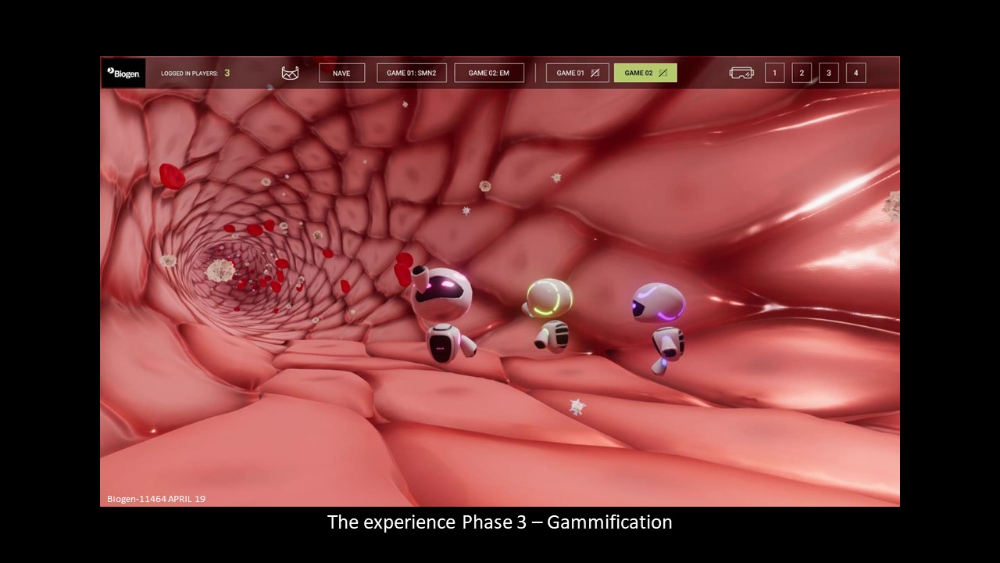This screenshot has height=563, width=1000.
Task: Click the Biogen logo
Action: pyautogui.click(x=123, y=73)
